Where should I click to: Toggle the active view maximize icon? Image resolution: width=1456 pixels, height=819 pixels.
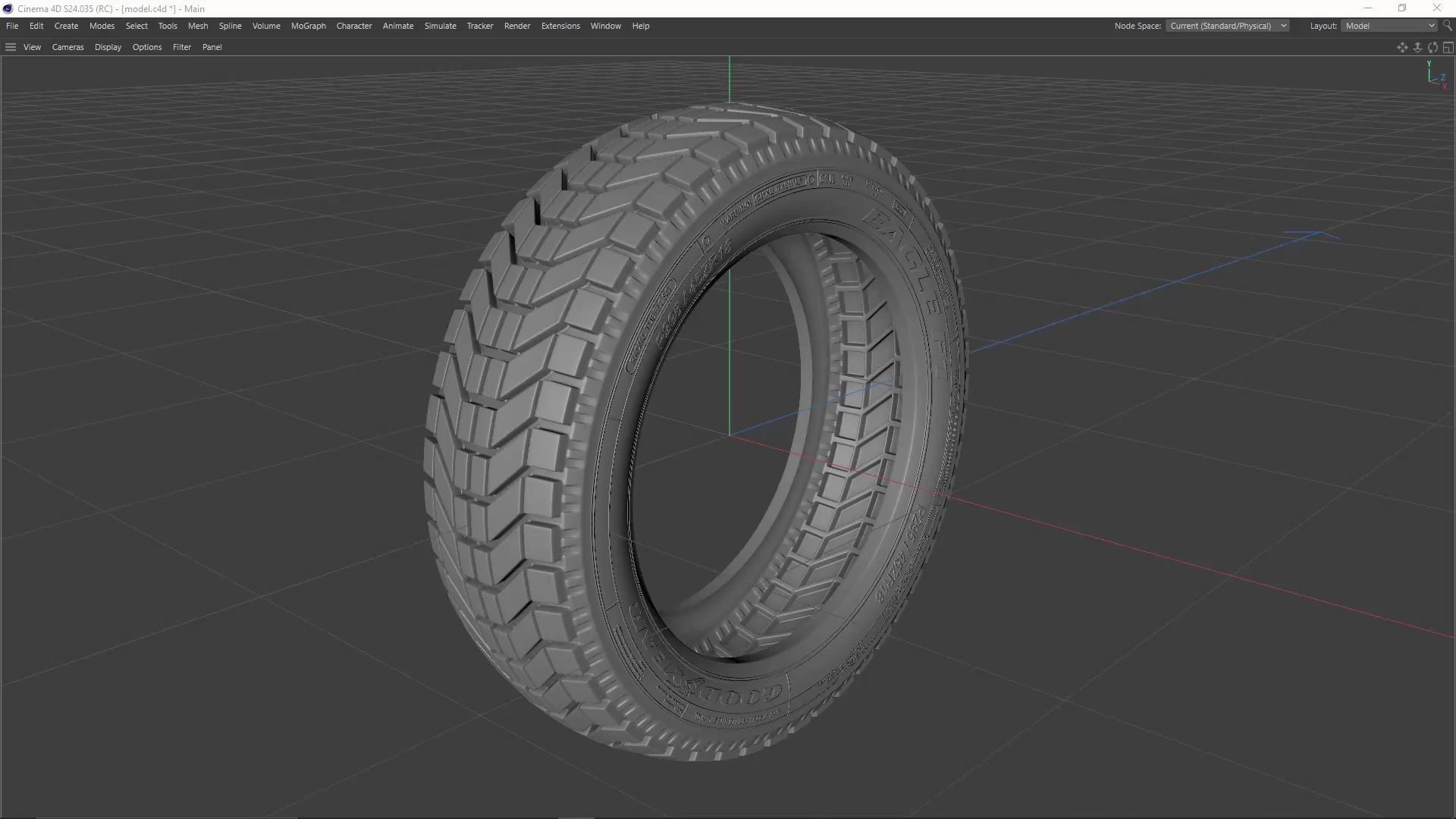(x=1448, y=47)
